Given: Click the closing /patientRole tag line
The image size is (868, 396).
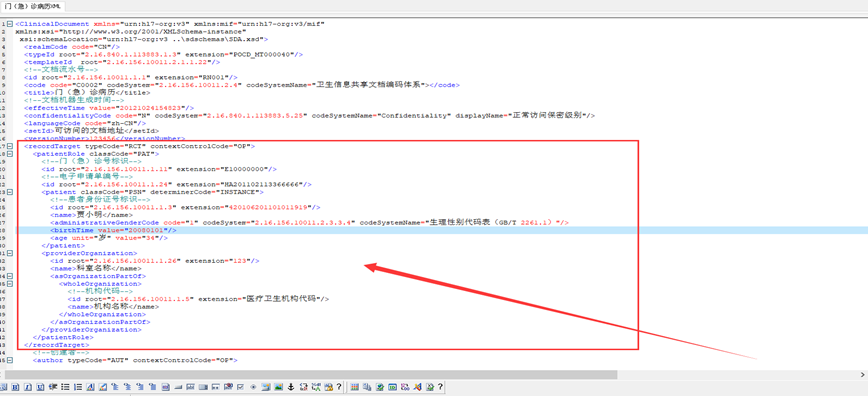Looking at the screenshot, I should point(63,337).
